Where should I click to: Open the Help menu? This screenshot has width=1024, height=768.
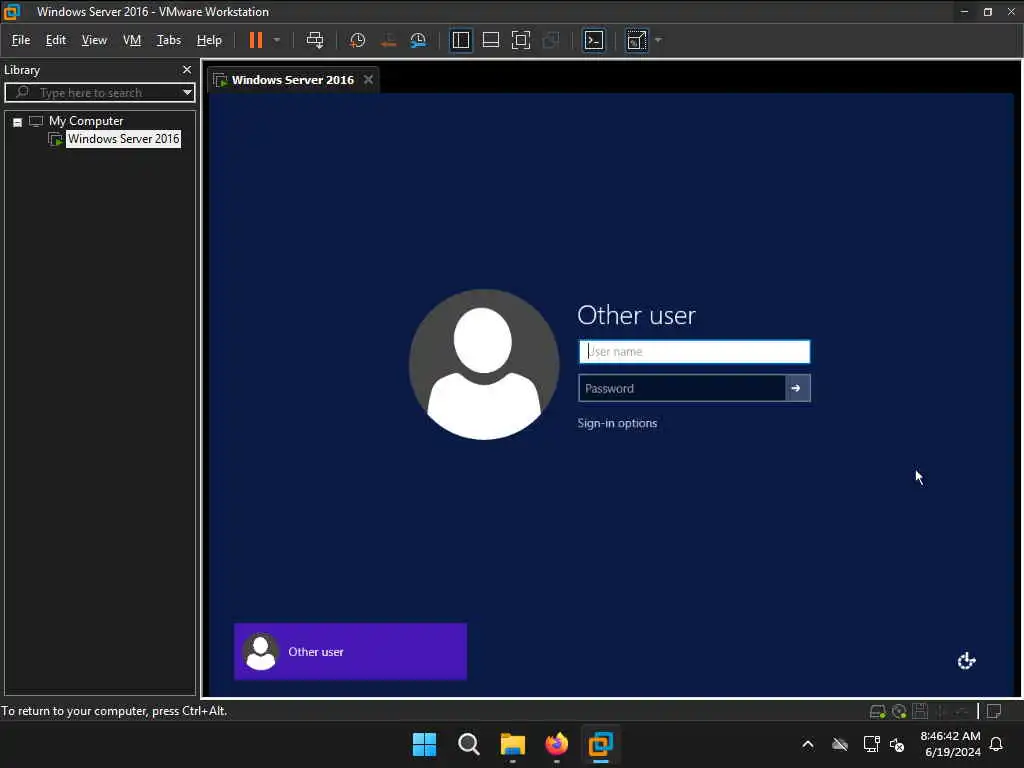[x=209, y=40]
